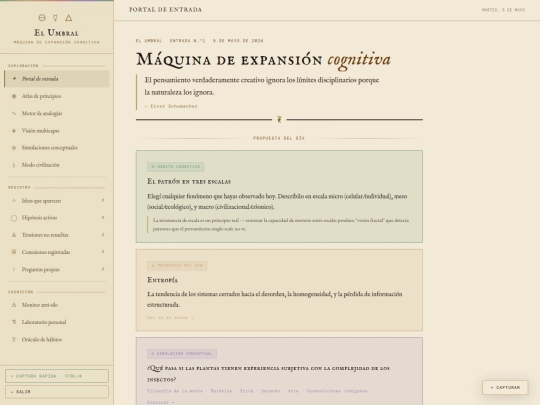The image size is (540, 405).
Task: Click the Laboratorio personal icon
Action: coord(14,322)
